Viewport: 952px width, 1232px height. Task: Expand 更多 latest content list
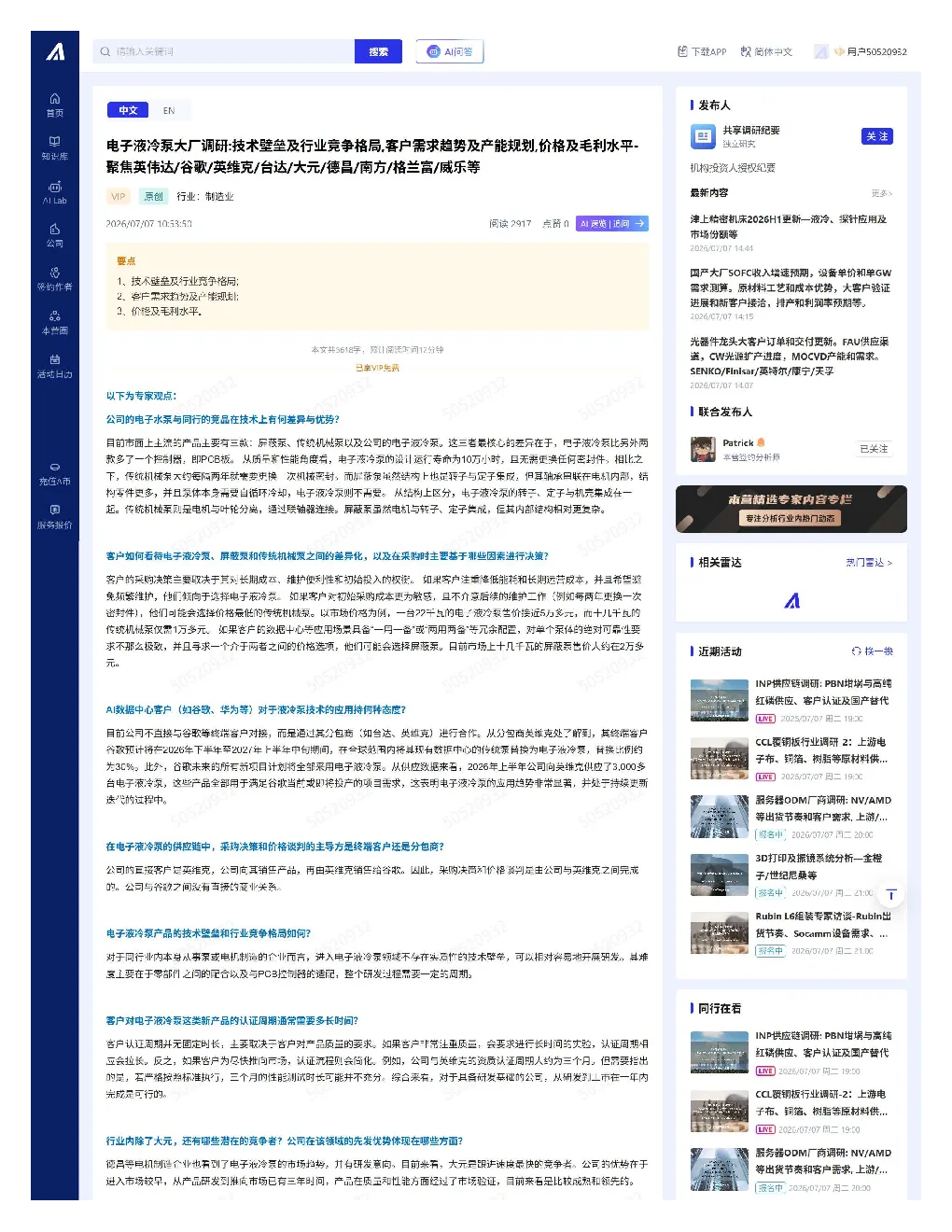pos(881,193)
